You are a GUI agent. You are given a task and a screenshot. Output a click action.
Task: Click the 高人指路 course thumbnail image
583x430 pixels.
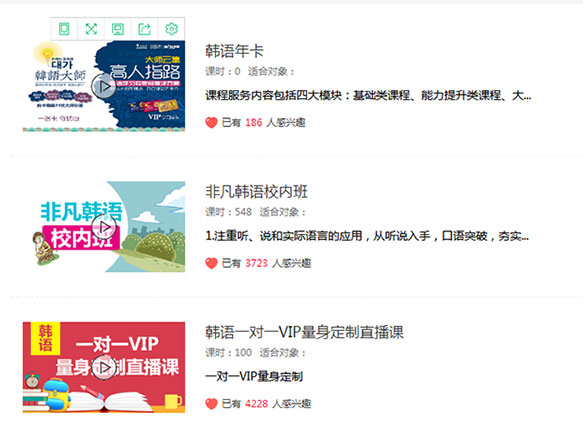click(104, 86)
